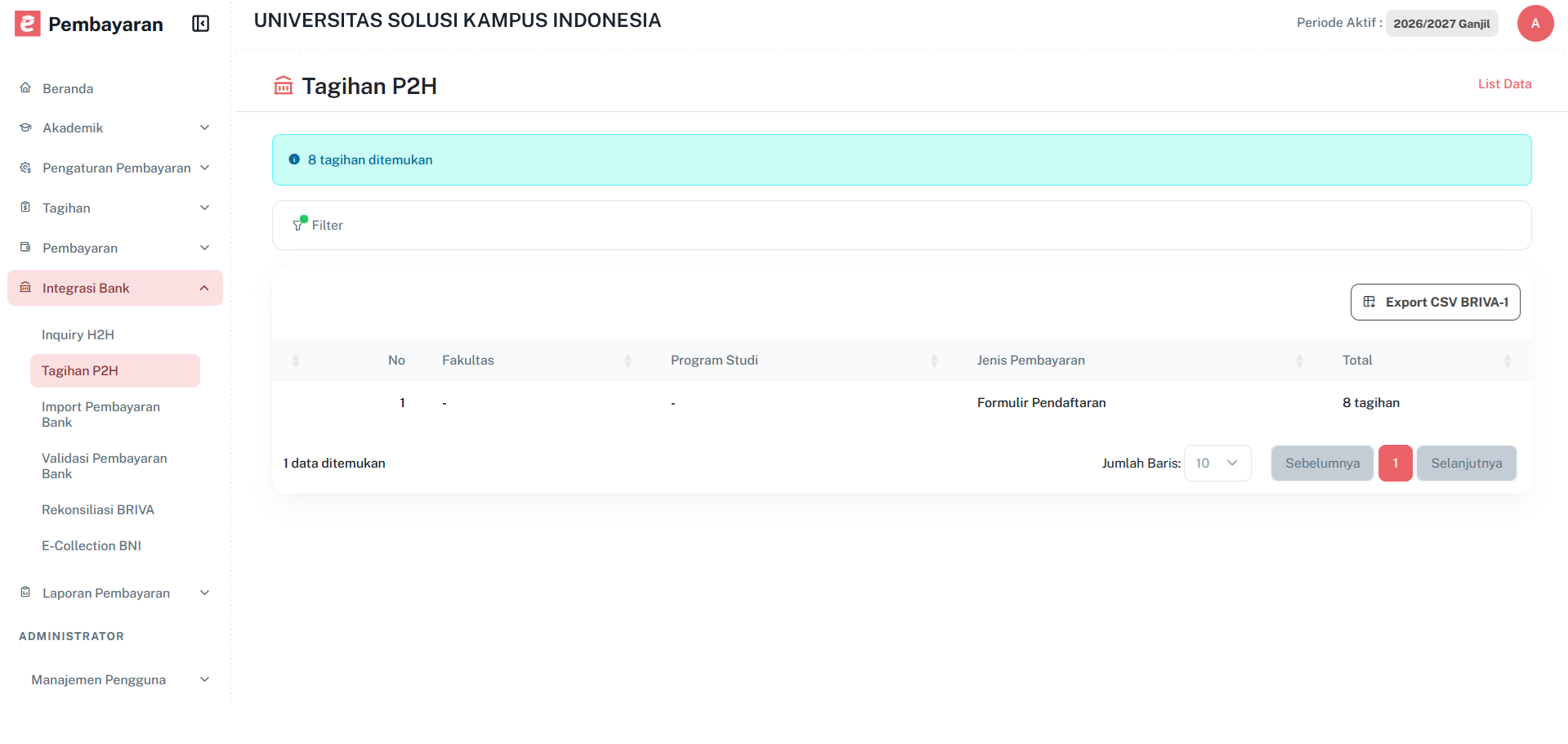Click the Jenis Pembayaran column header text

(x=1030, y=360)
